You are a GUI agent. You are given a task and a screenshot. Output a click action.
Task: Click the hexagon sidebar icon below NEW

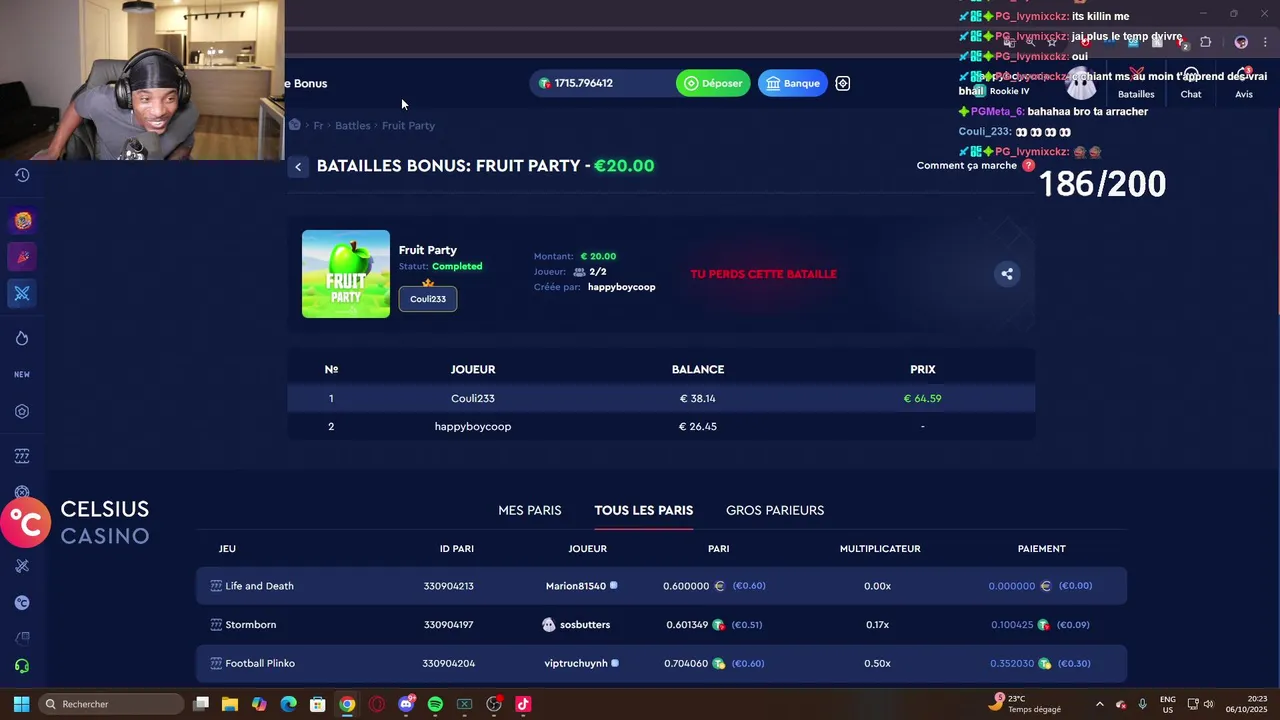tap(22, 411)
